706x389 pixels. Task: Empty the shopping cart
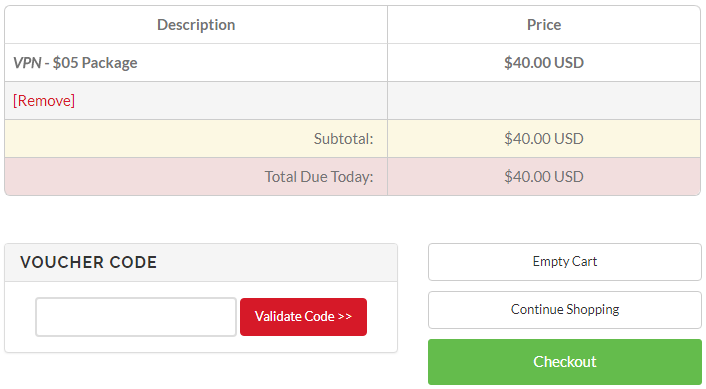click(565, 262)
